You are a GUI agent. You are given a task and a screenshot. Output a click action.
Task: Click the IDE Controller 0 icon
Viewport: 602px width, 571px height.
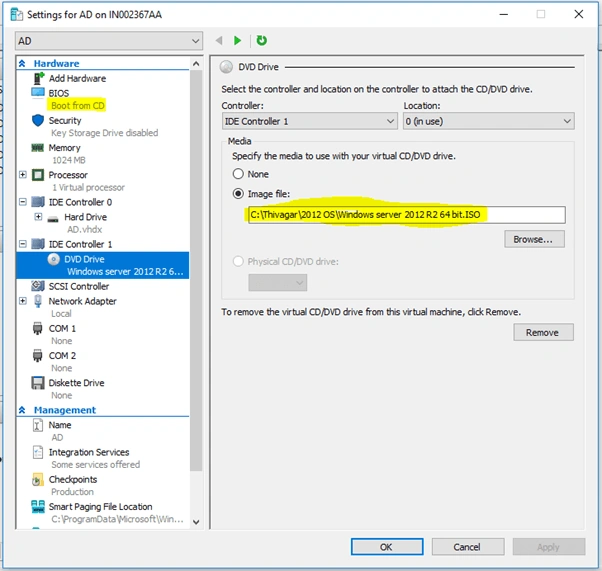tap(38, 202)
